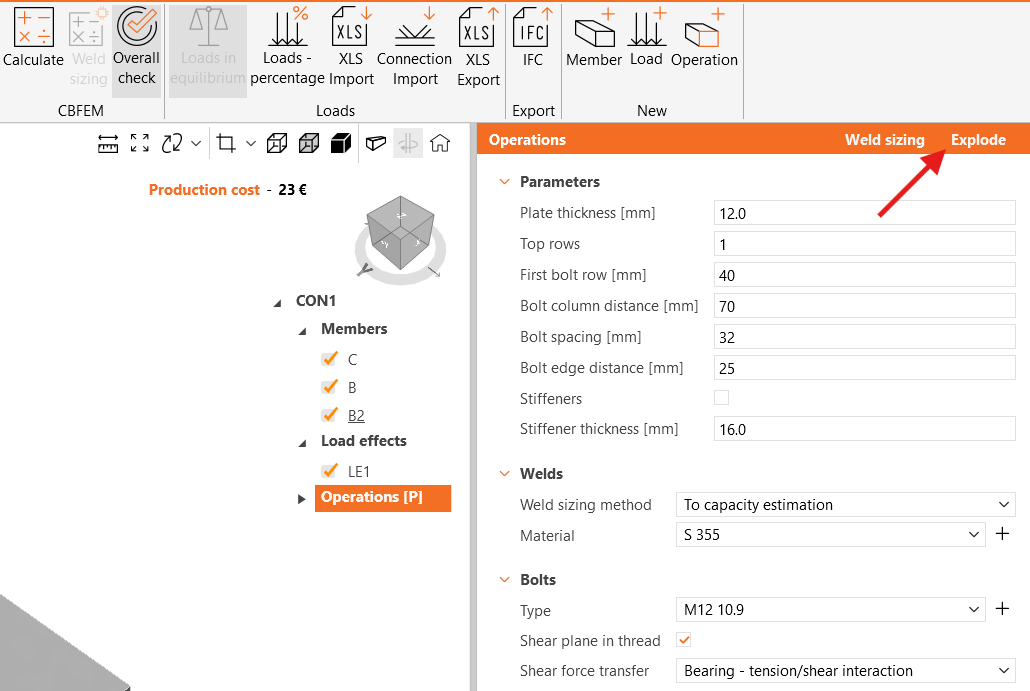This screenshot has height=691, width=1030.
Task: Select Load effects in tree
Action: click(363, 441)
